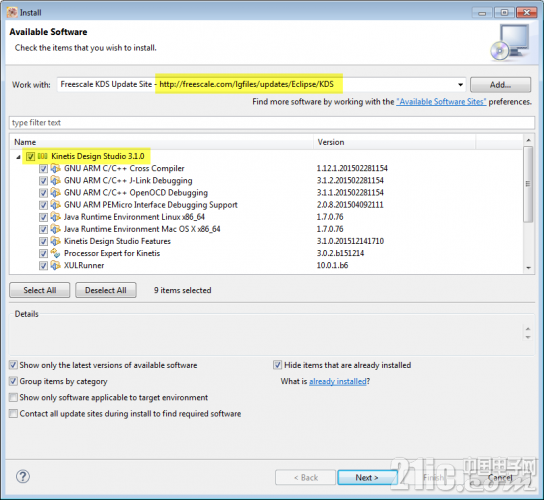Click the Next > button

coord(367,477)
